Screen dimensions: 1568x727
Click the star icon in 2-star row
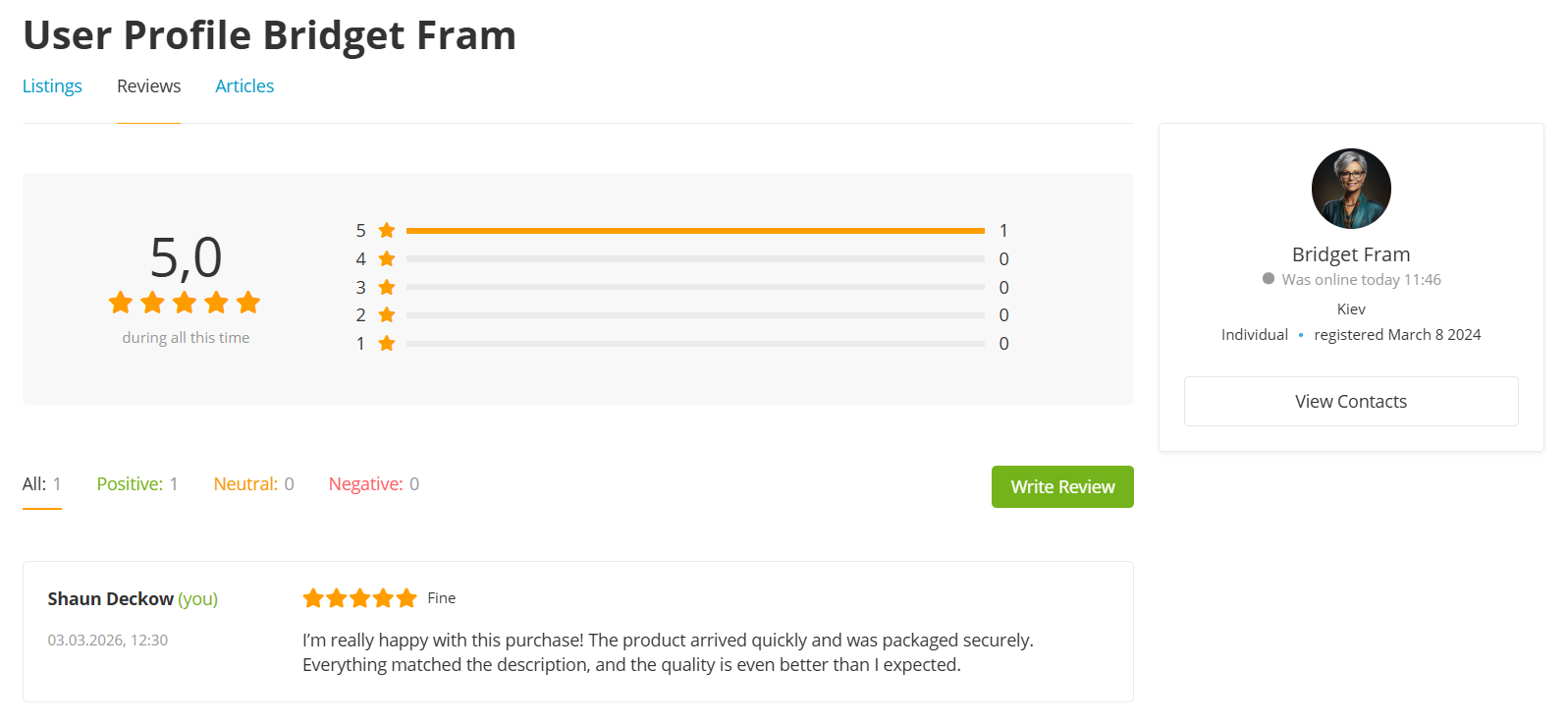coord(387,314)
